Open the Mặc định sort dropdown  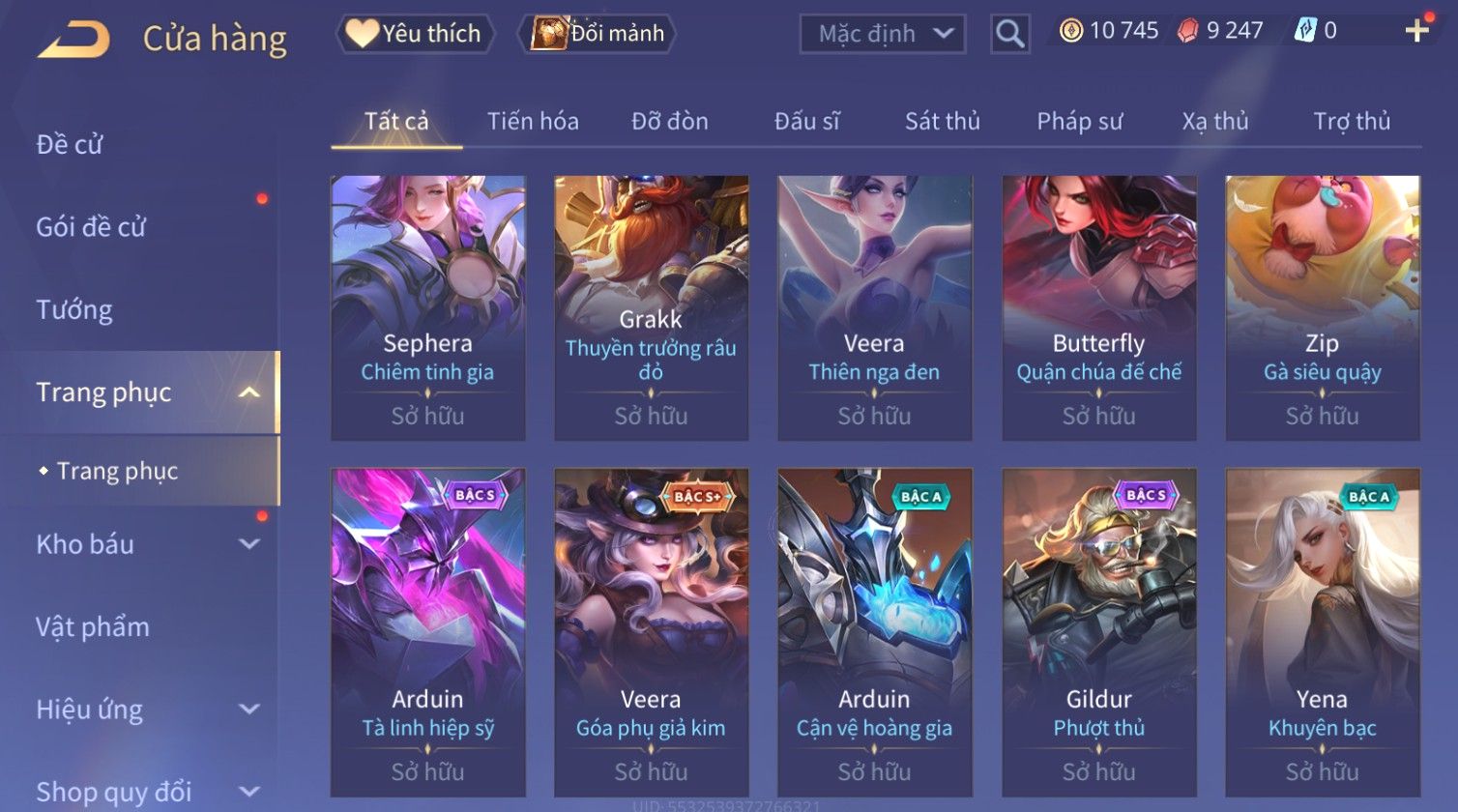coord(882,34)
